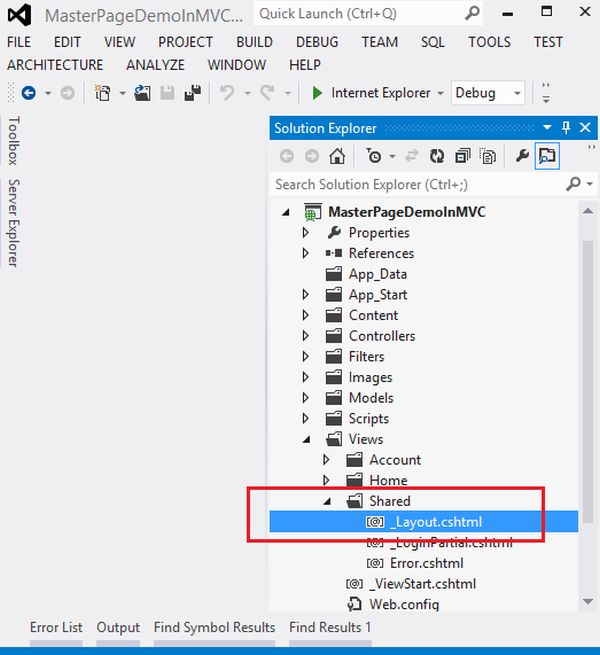Click the Solution Explorer scroll down arrow
The width and height of the screenshot is (600, 655).
coord(588,602)
